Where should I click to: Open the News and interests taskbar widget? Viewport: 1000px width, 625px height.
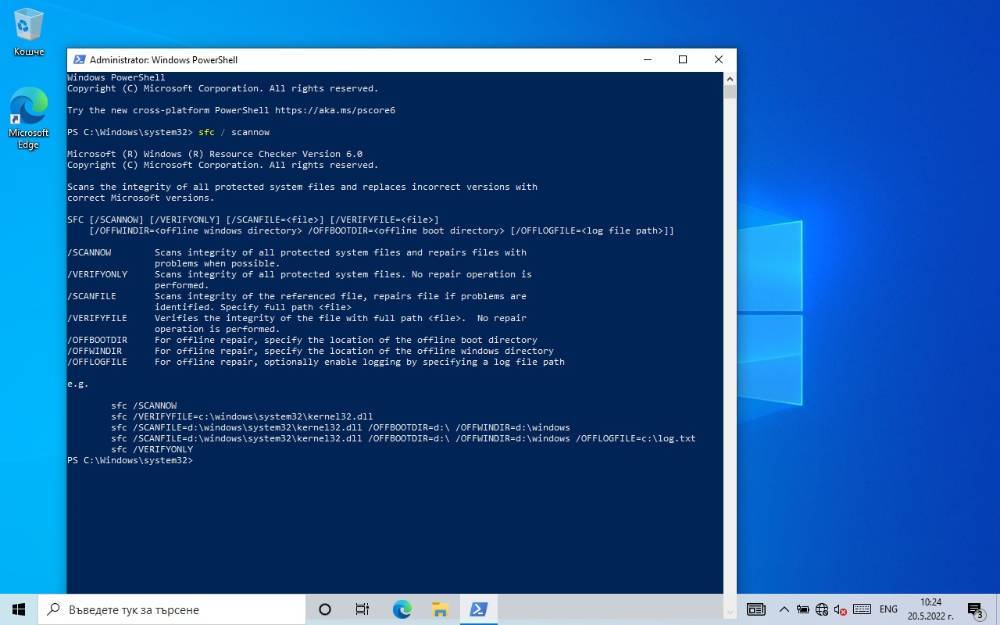(756, 610)
